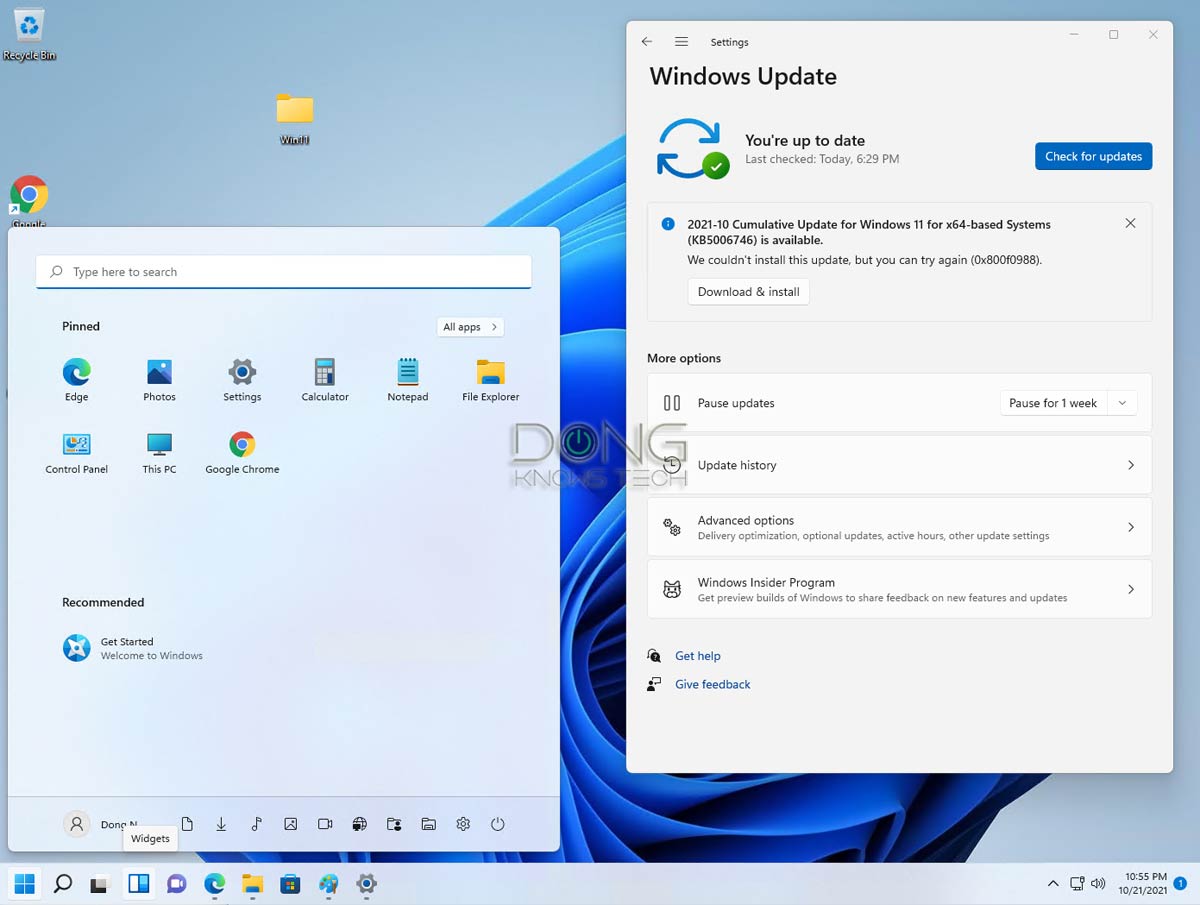
Task: Open Search from the taskbar
Action: click(62, 884)
